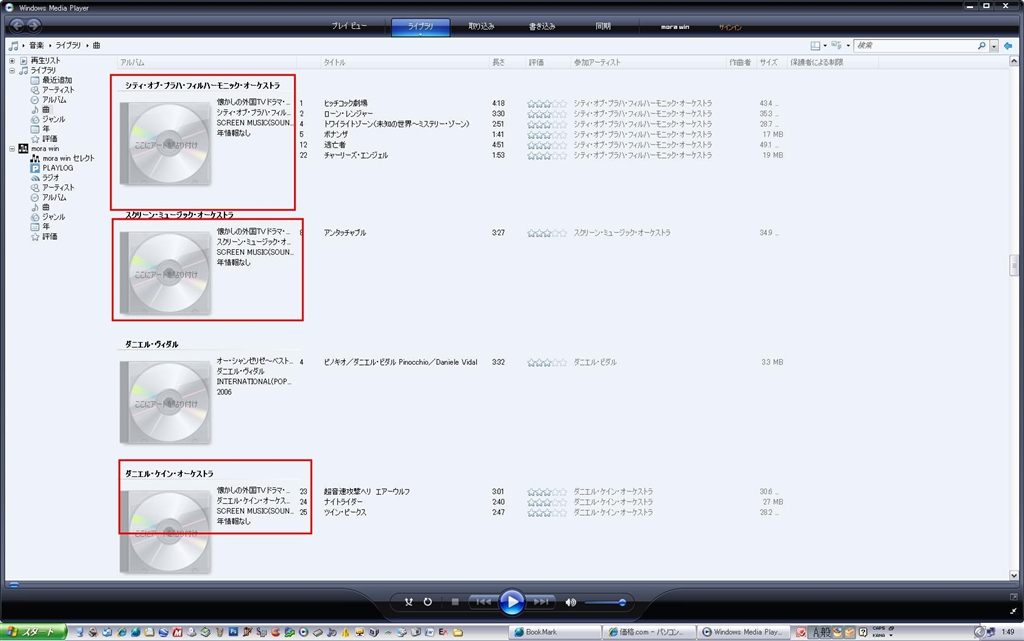1024x641 pixels.
Task: Adjust the volume slider
Action: [x=604, y=602]
